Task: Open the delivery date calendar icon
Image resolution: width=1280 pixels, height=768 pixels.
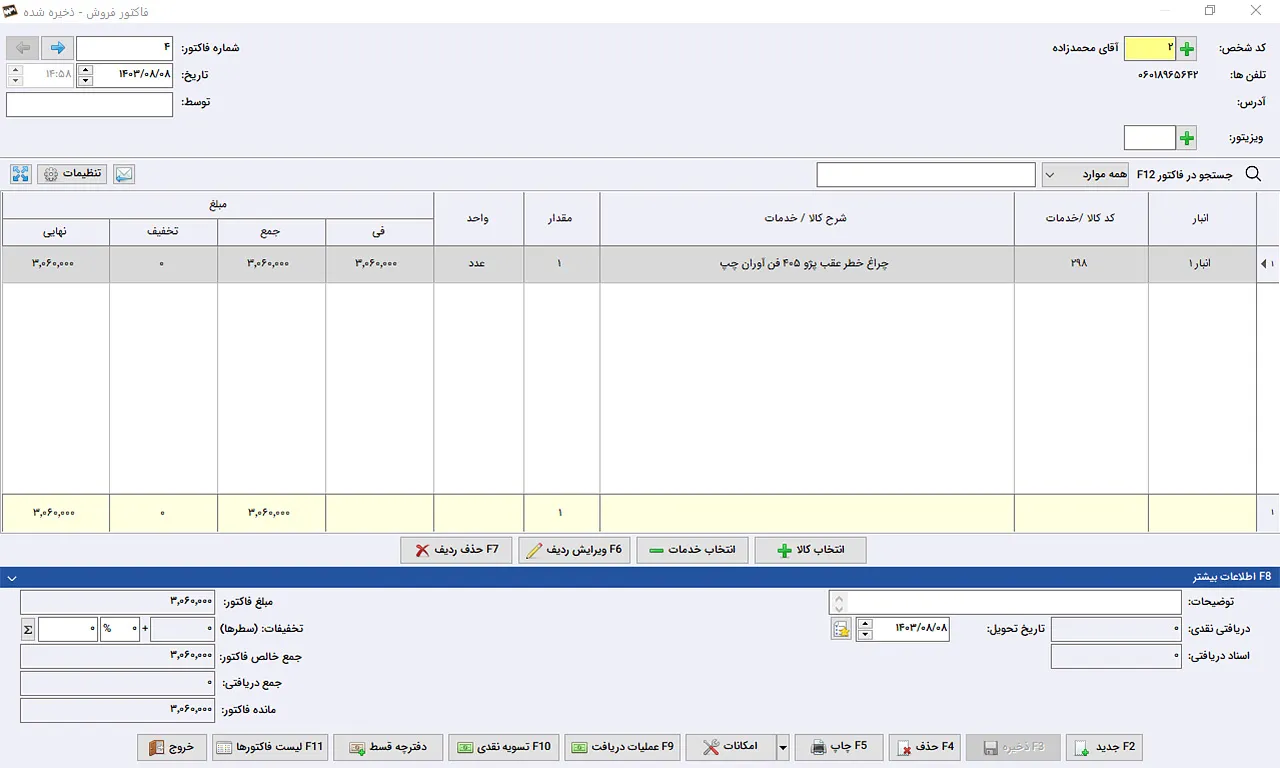Action: 841,629
